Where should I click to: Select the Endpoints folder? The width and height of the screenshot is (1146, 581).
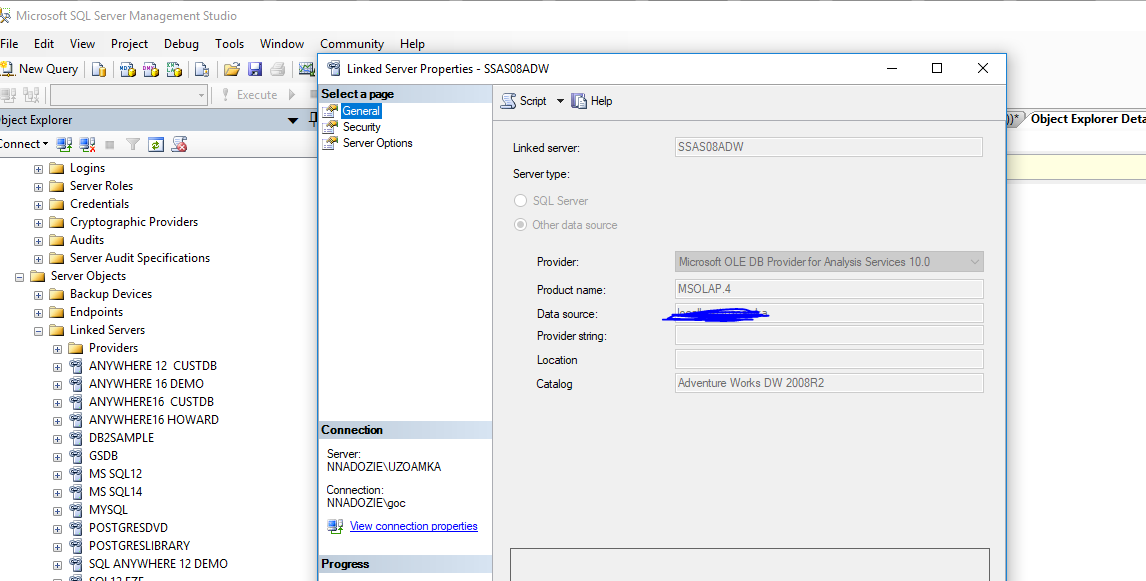click(x=96, y=311)
